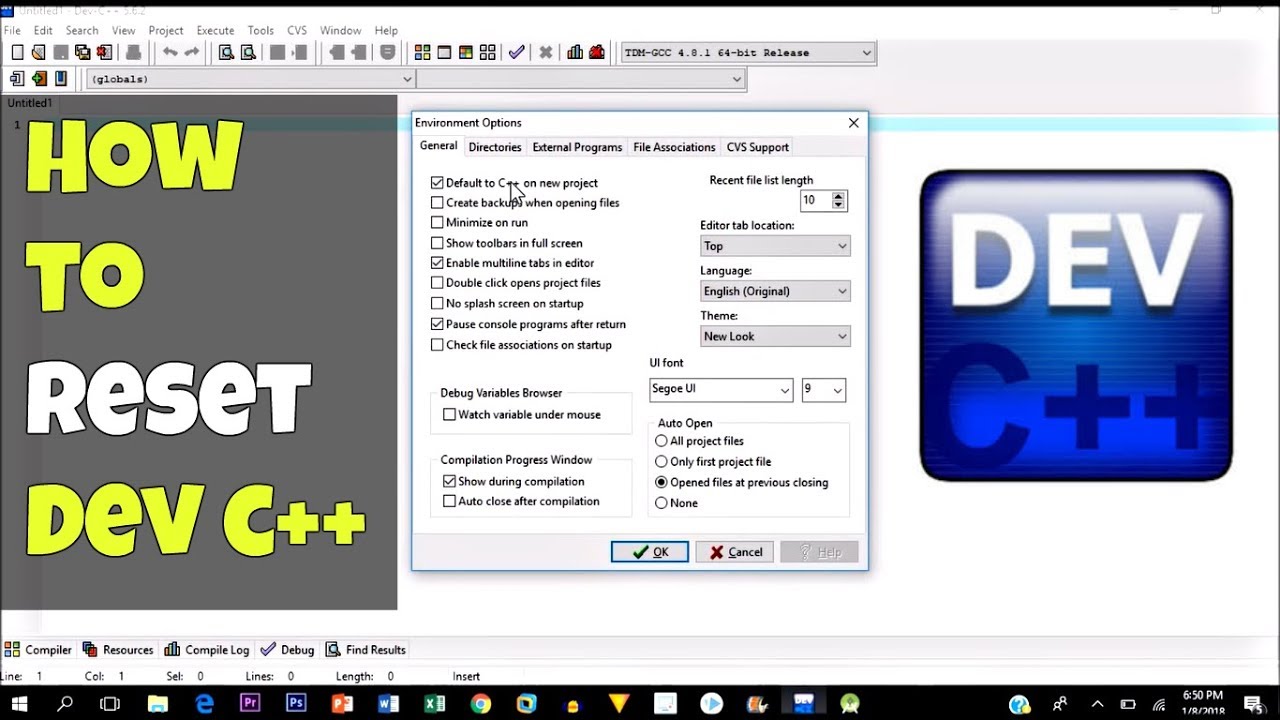Switch to the File Associations tab
This screenshot has height=720, width=1280.
coord(674,147)
